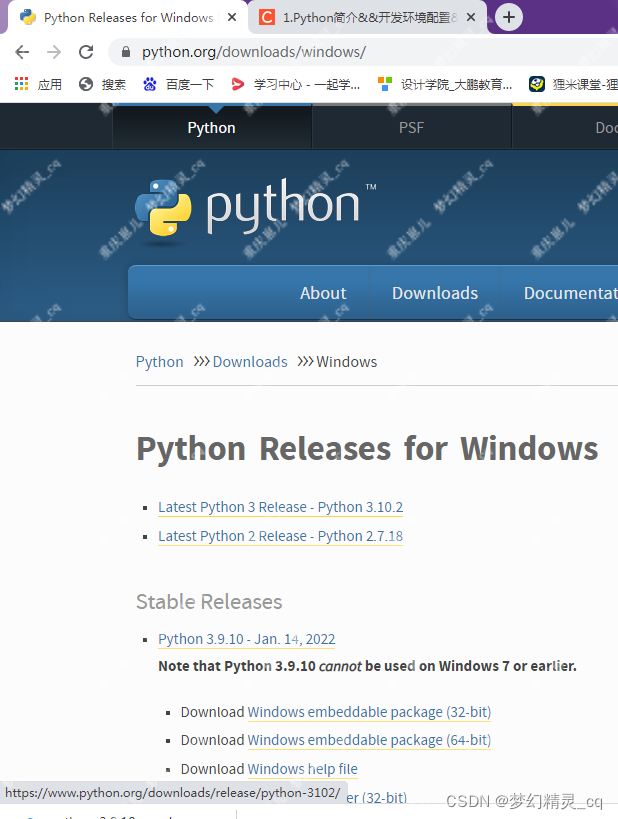Open Latest Python 3 Release - Python 3.10.2
Screen dimensions: 618x819
click(281, 507)
